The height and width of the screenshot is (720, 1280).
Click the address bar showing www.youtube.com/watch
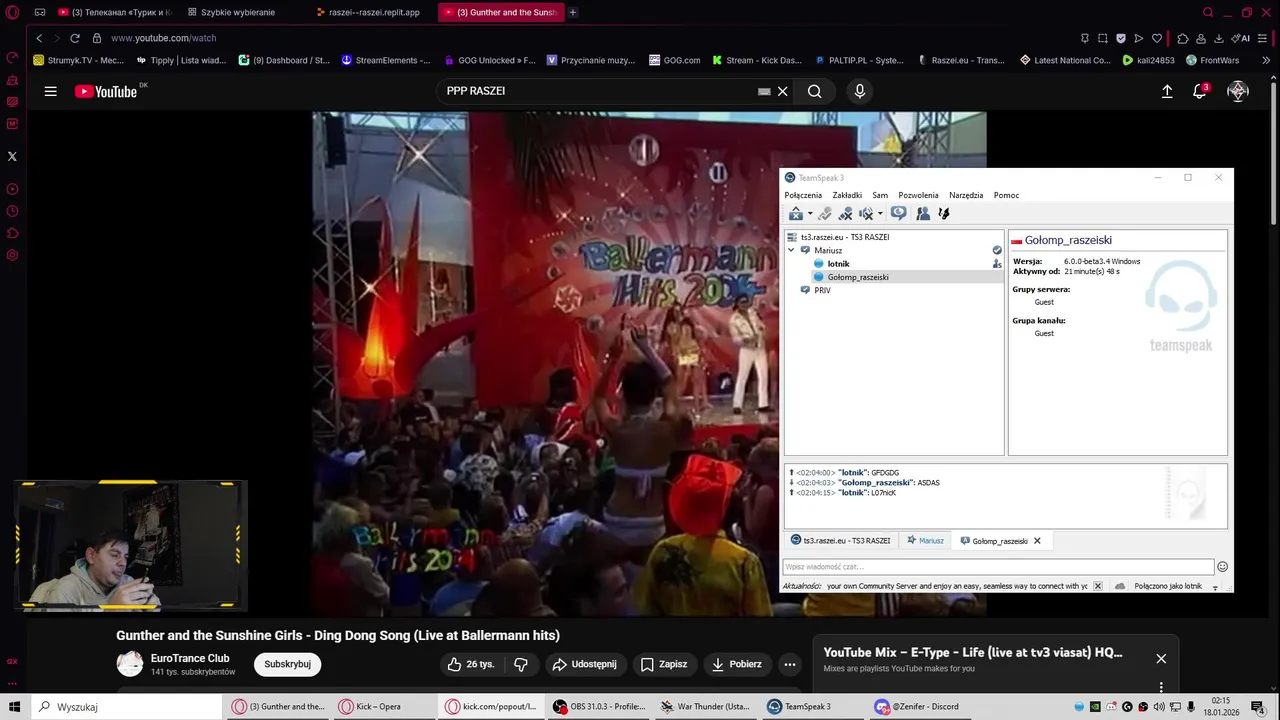click(163, 38)
